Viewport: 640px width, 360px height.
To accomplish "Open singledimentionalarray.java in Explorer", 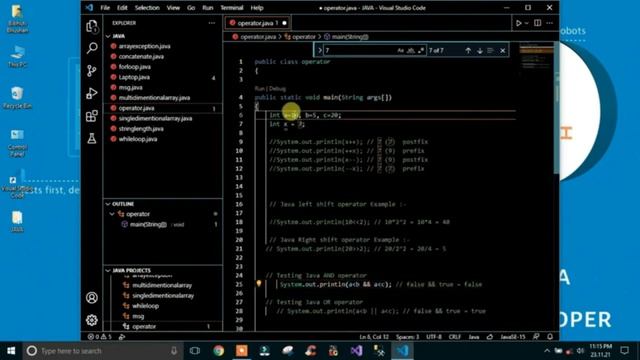I will point(156,118).
